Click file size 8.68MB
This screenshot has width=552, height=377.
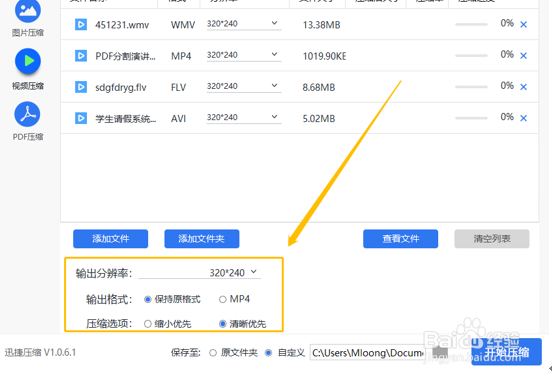319,87
